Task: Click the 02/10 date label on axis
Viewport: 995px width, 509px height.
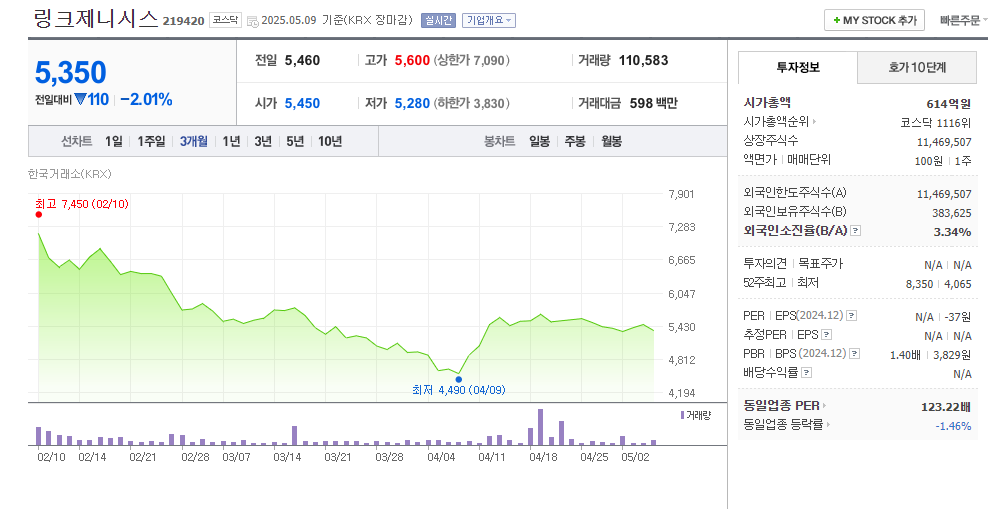Action: pos(51,457)
